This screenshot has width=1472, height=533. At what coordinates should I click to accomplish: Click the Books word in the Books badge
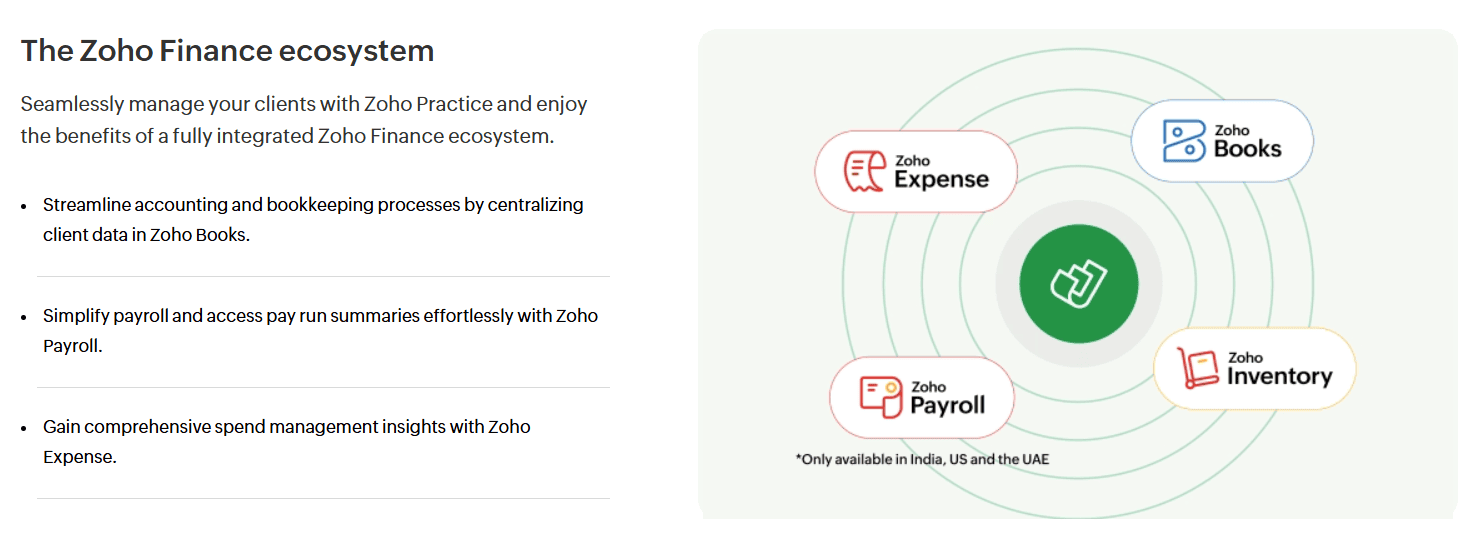click(x=1247, y=149)
